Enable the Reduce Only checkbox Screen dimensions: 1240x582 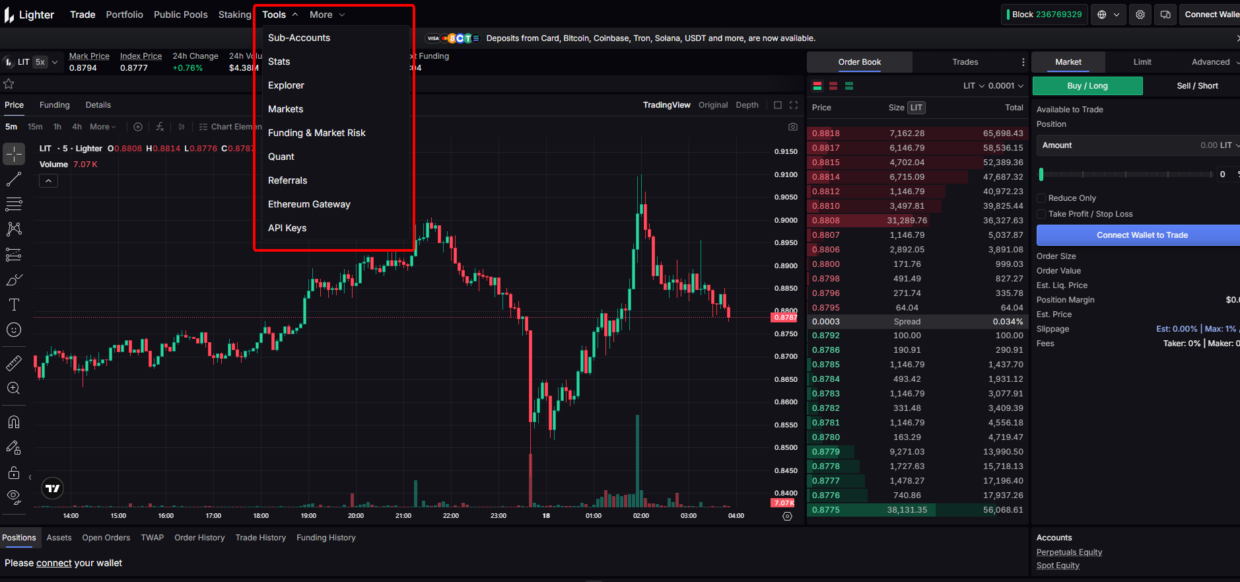click(1042, 198)
